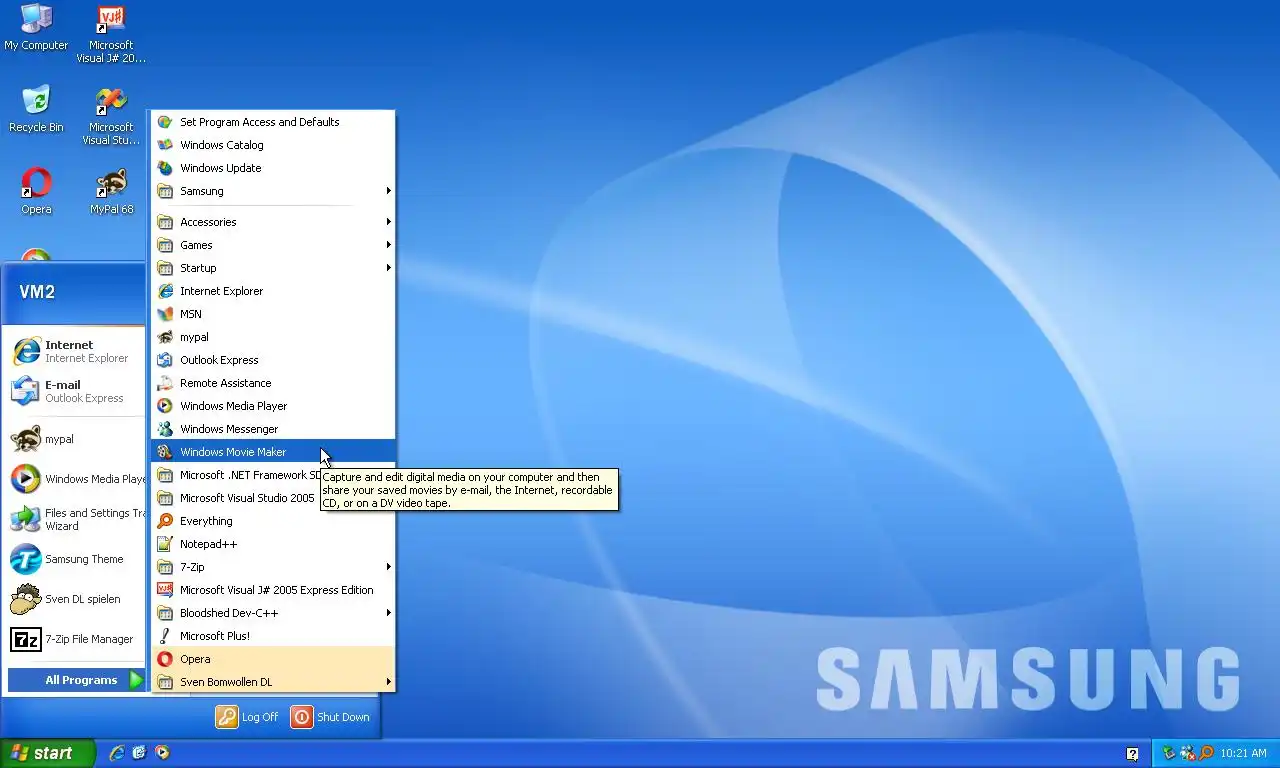Click the system clock showing 10:21 AM

(x=1243, y=754)
